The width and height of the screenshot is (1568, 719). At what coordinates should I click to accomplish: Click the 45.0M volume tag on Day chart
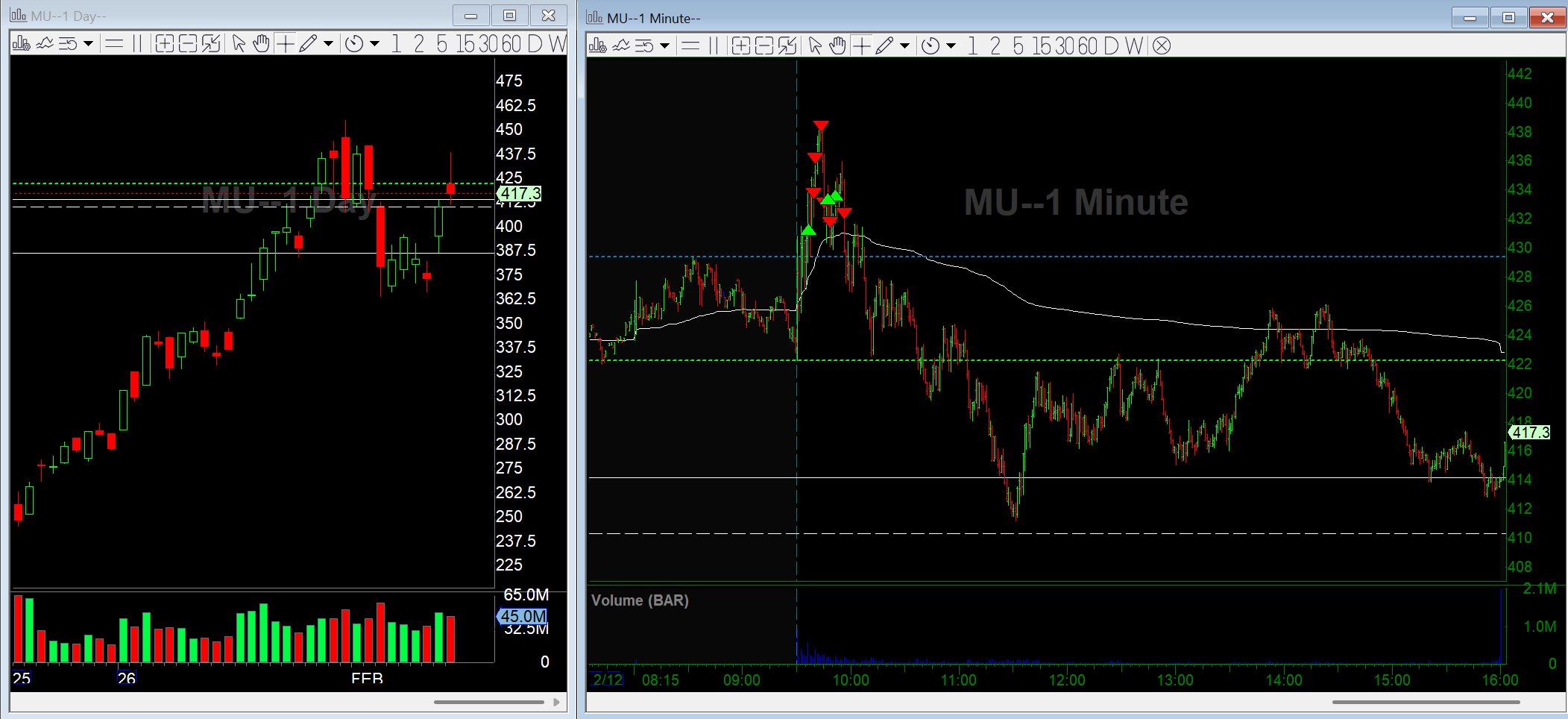(522, 617)
